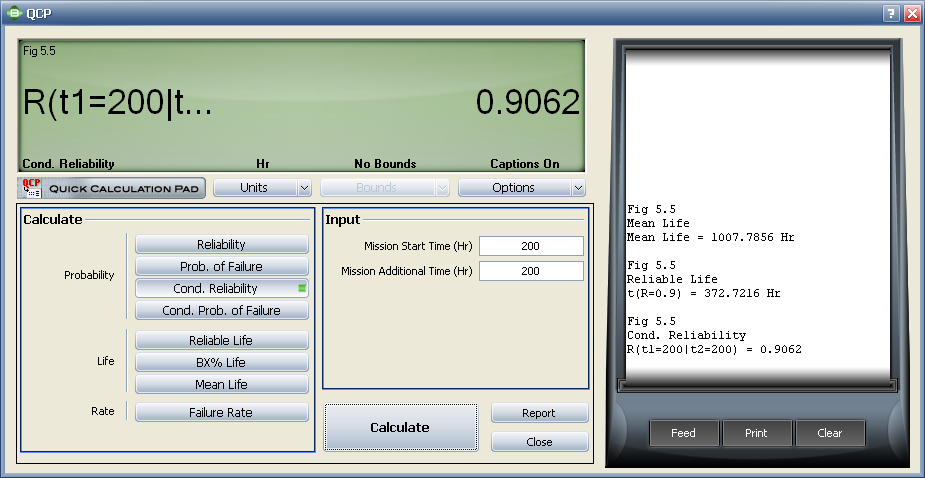This screenshot has height=478, width=925.
Task: Click the R(t1=200|t... display label
Action: (x=117, y=103)
